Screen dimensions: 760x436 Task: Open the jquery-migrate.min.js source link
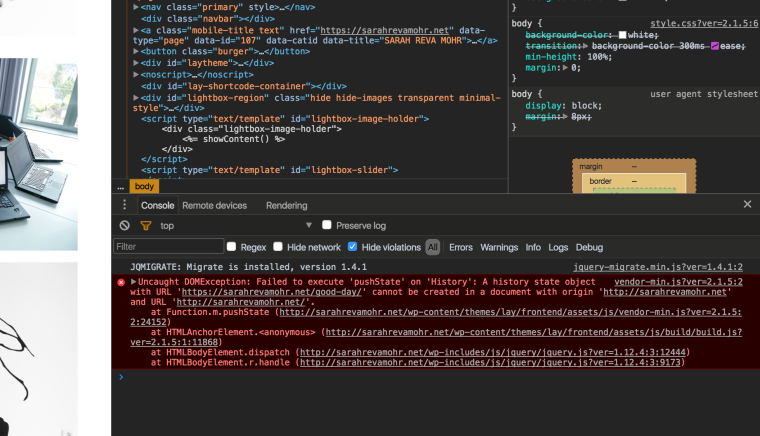point(657,268)
